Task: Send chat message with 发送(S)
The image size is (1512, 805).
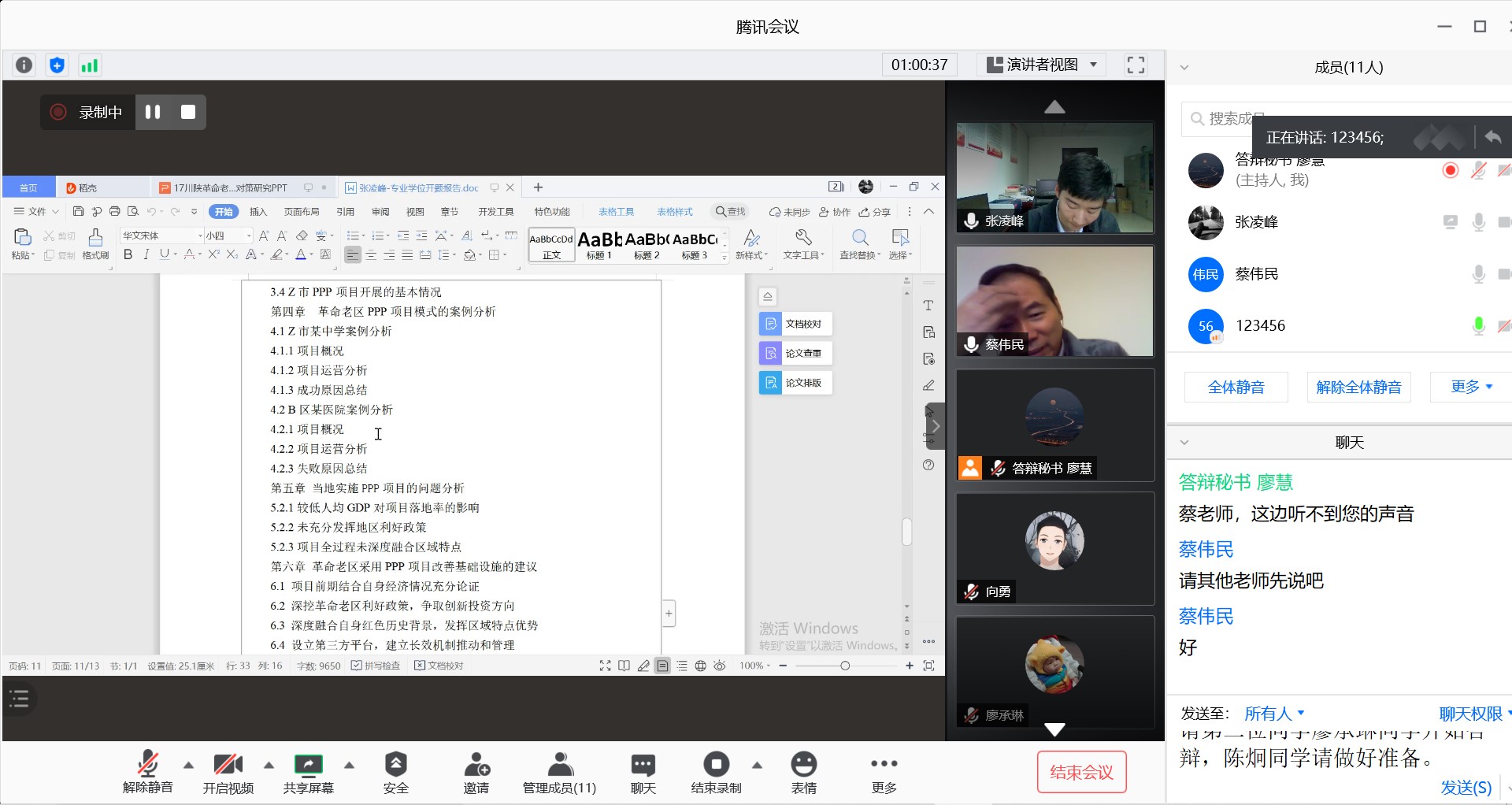Action: pos(1466,788)
